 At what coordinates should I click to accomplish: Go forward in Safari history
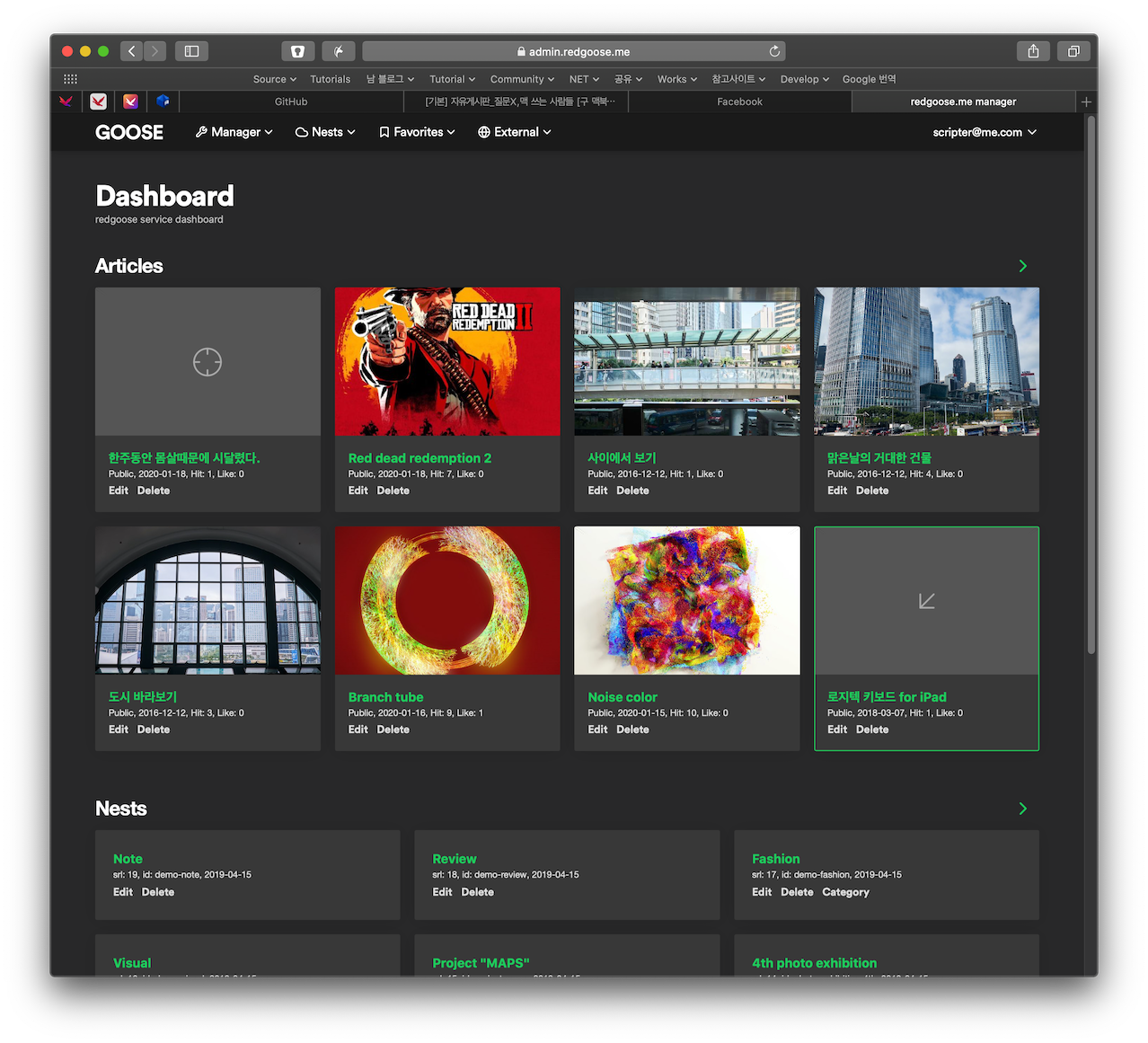coord(155,51)
